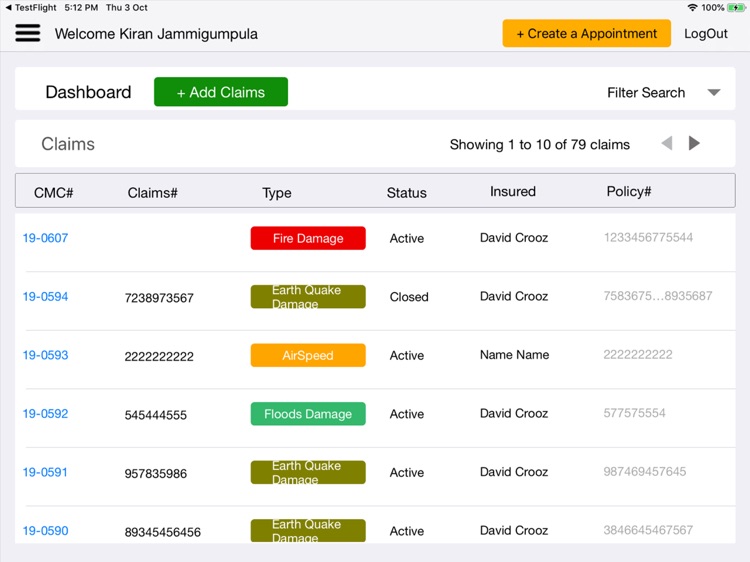Open claim 19-0593

pos(45,355)
